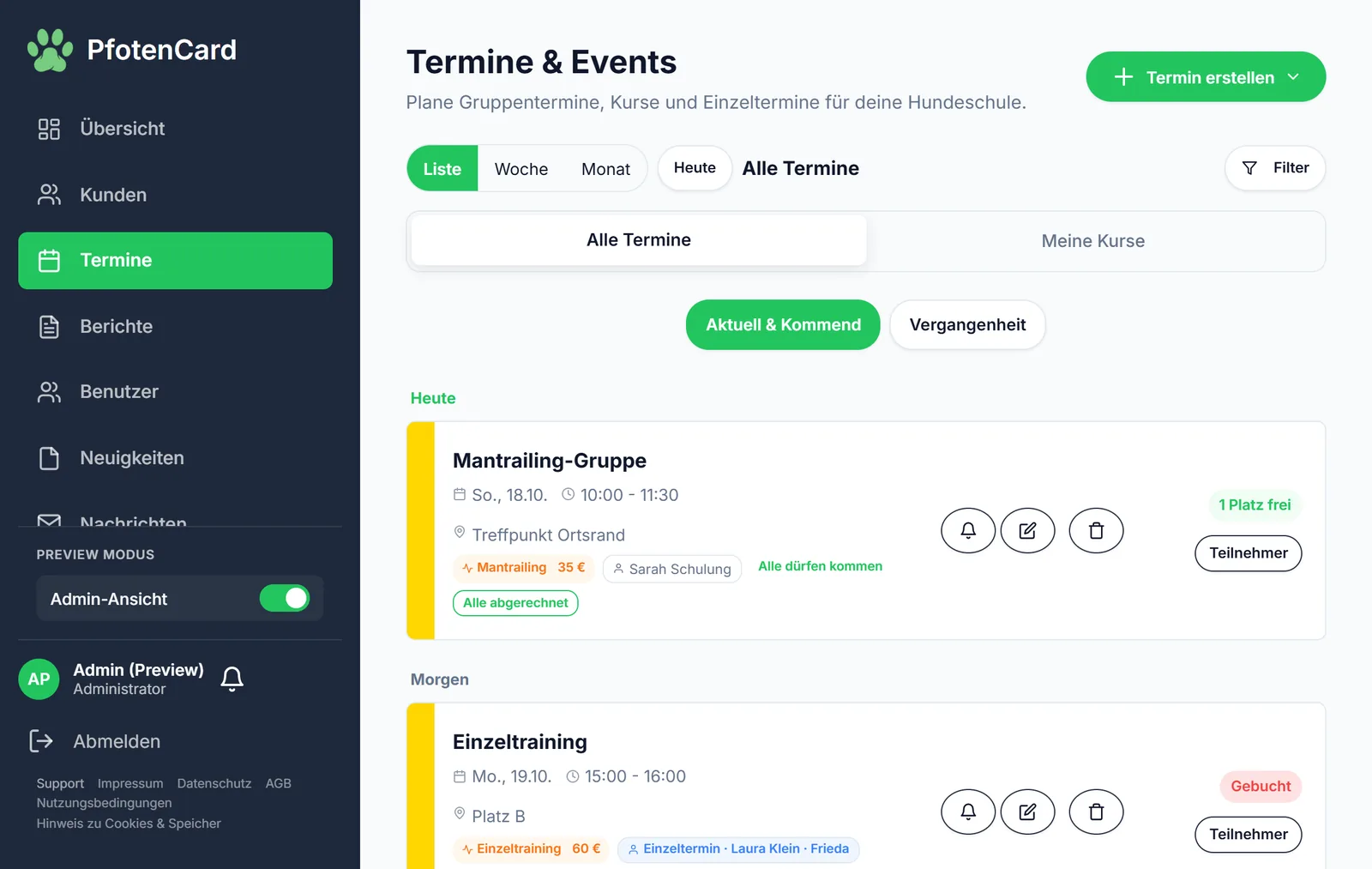Open Berichte in the sidebar

[x=175, y=327]
